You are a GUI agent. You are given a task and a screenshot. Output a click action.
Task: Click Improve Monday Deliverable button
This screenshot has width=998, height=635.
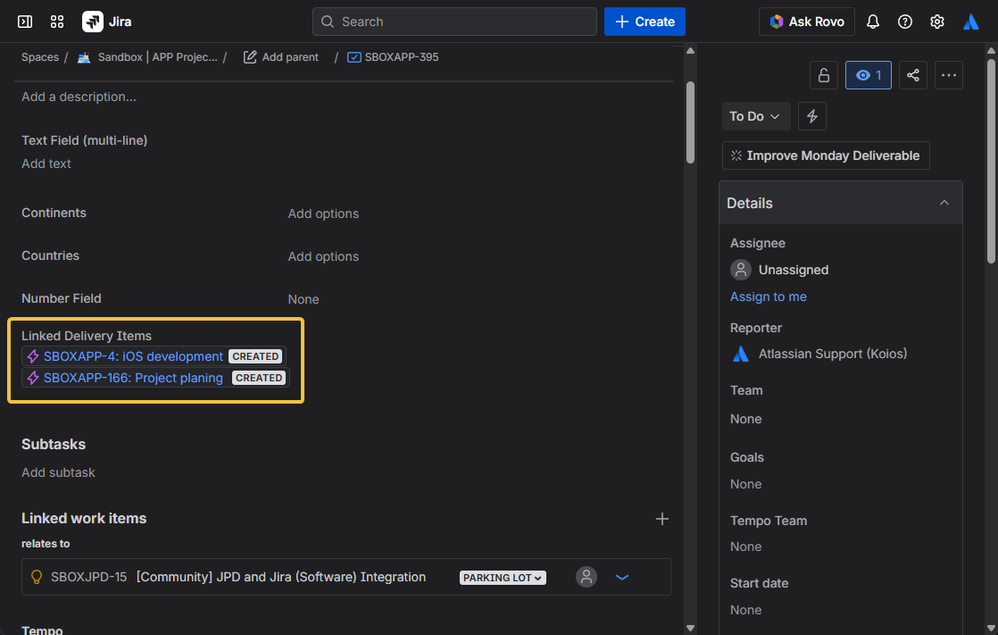pos(826,155)
